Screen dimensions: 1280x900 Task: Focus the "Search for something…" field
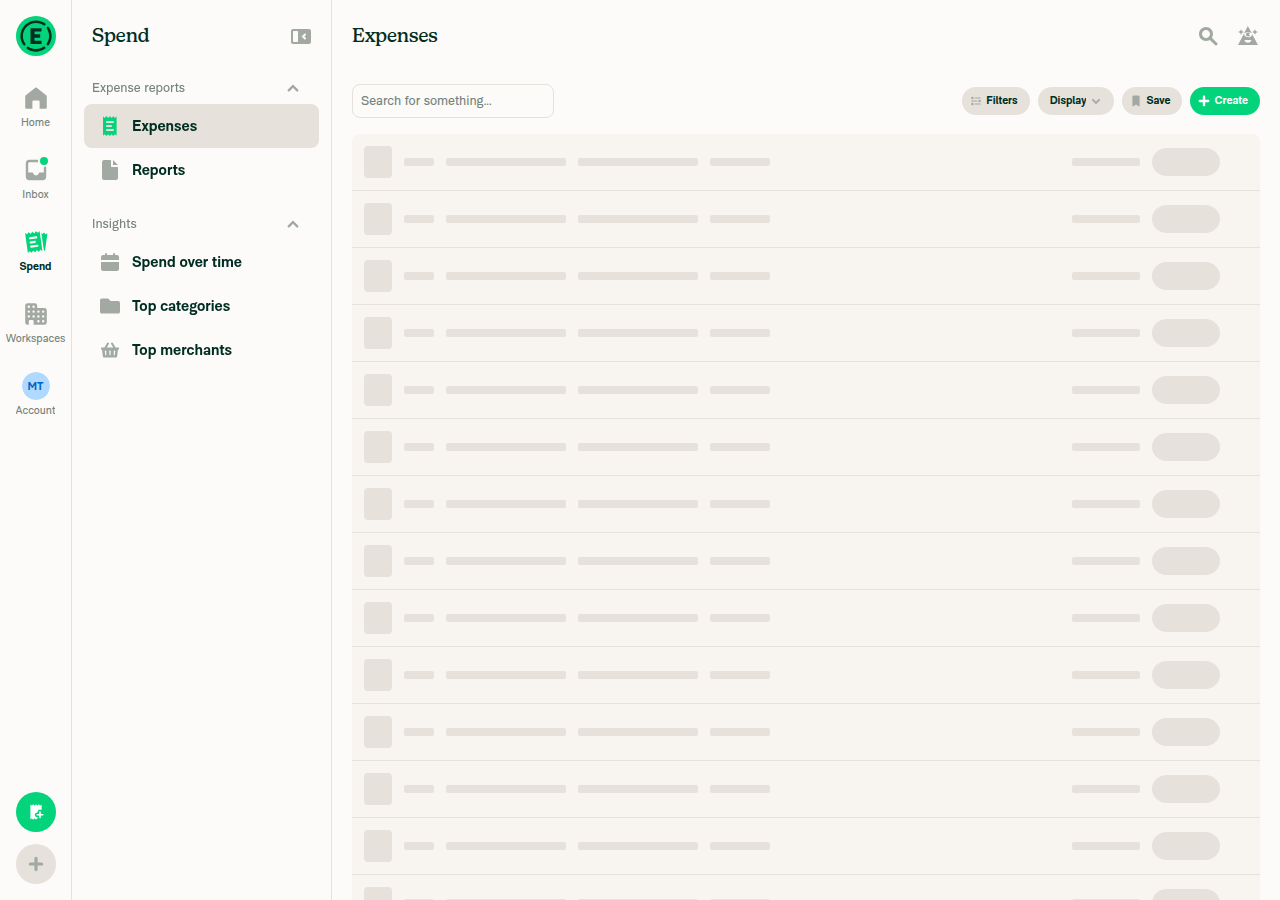click(453, 101)
